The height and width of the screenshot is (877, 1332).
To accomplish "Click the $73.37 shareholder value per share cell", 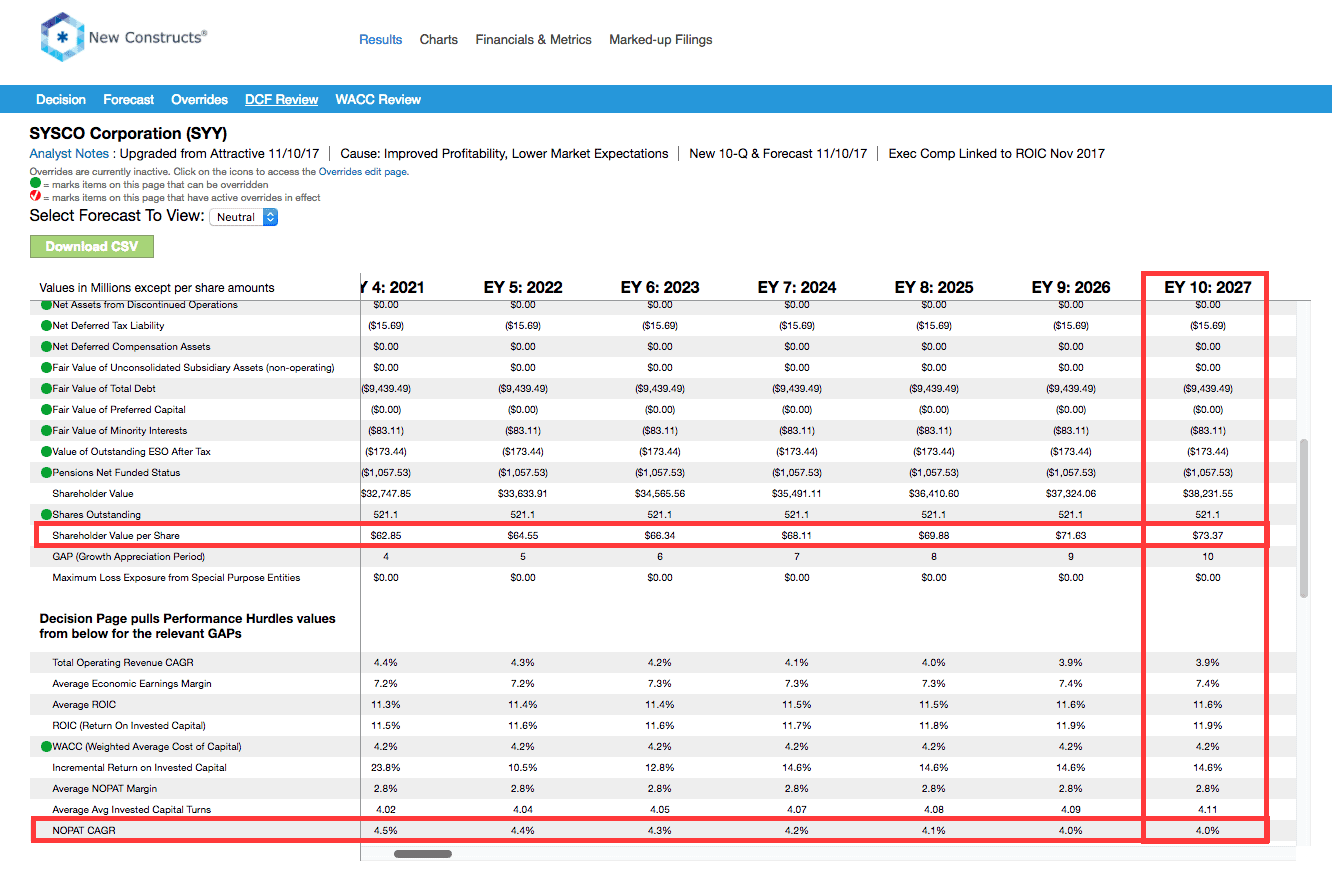I will [1208, 536].
